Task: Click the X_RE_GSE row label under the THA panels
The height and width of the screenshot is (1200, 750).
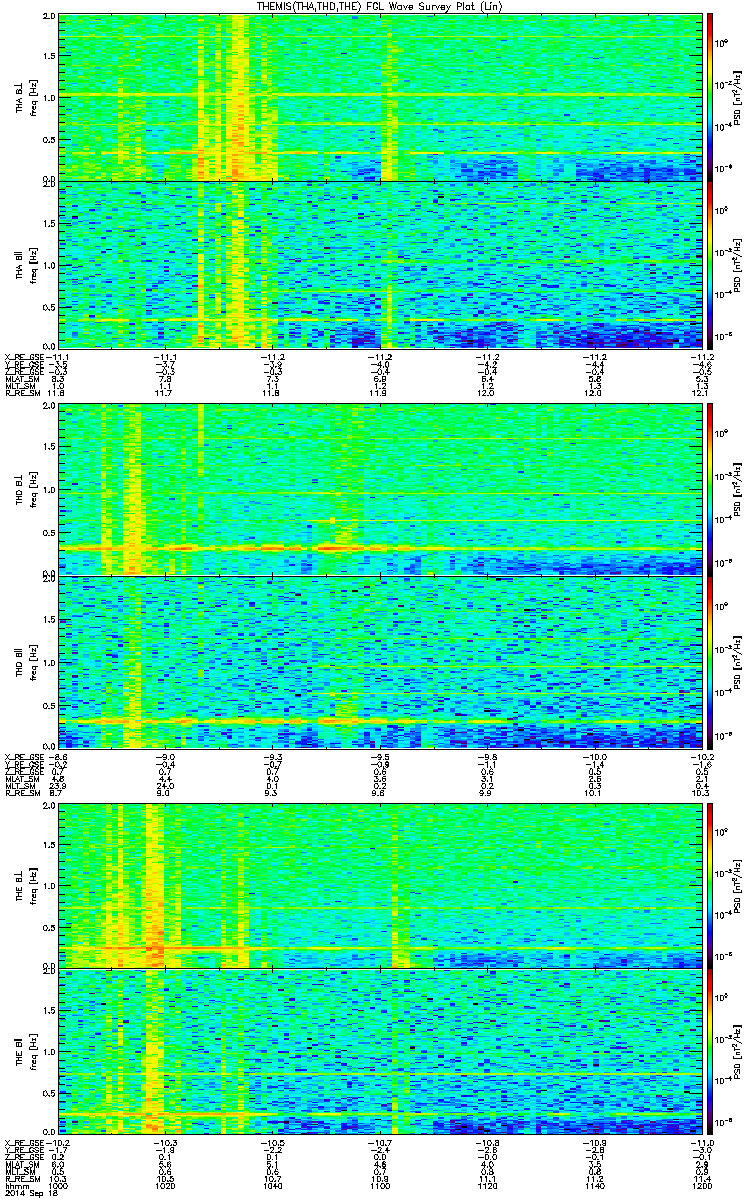Action: click(24, 356)
